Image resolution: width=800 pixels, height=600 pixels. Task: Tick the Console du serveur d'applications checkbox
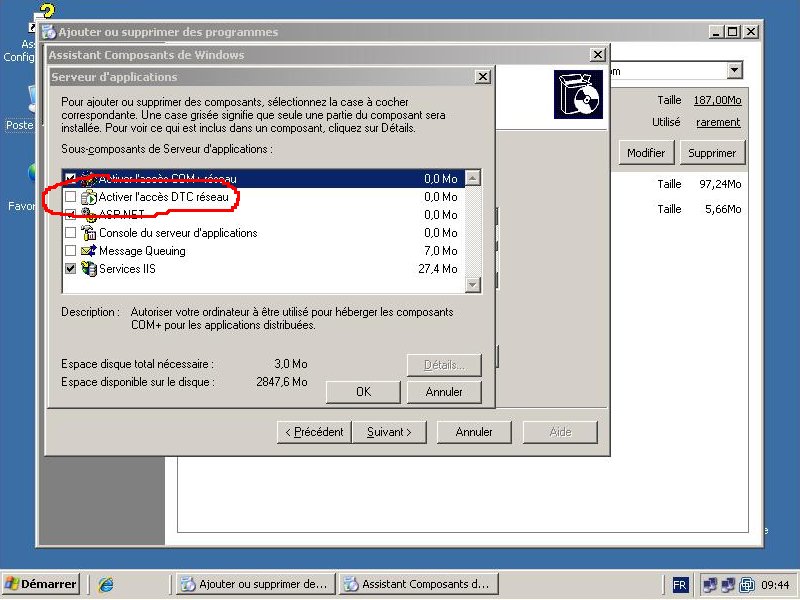[70, 233]
